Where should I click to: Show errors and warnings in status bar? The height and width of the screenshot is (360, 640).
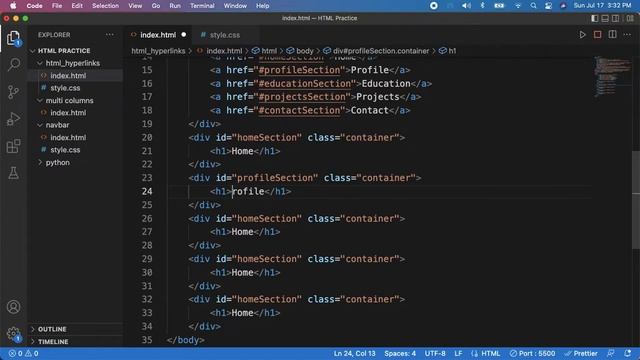pyautogui.click(x=23, y=353)
